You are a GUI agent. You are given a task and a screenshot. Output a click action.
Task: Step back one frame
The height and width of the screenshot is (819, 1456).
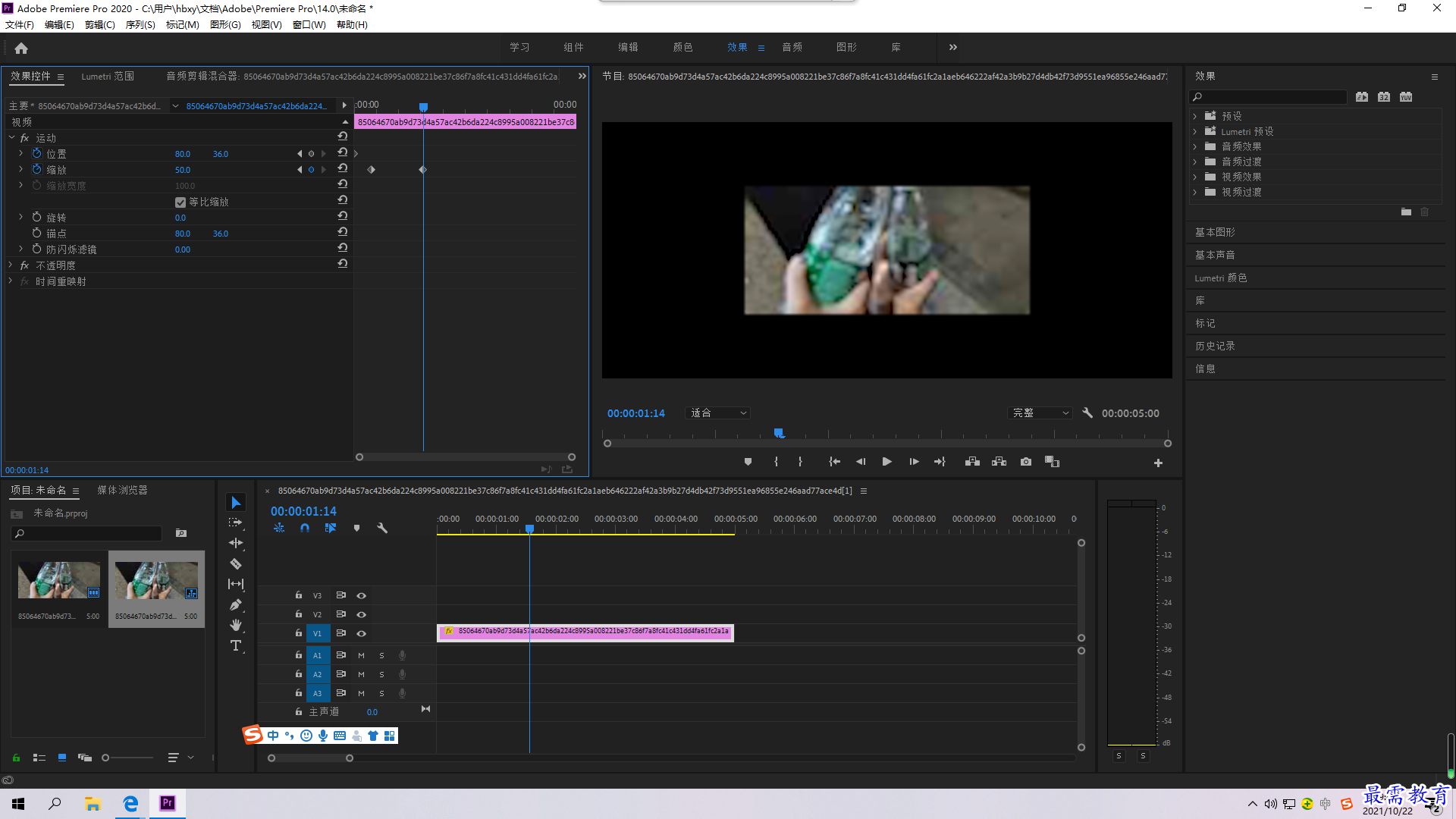(x=861, y=462)
